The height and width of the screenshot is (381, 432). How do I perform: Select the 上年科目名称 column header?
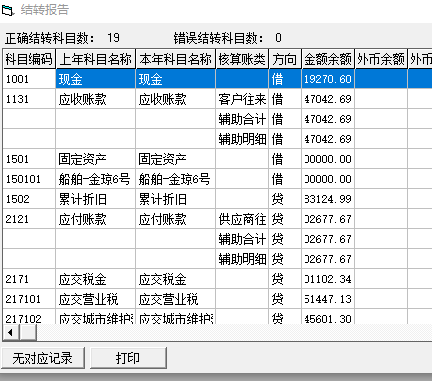pos(96,59)
